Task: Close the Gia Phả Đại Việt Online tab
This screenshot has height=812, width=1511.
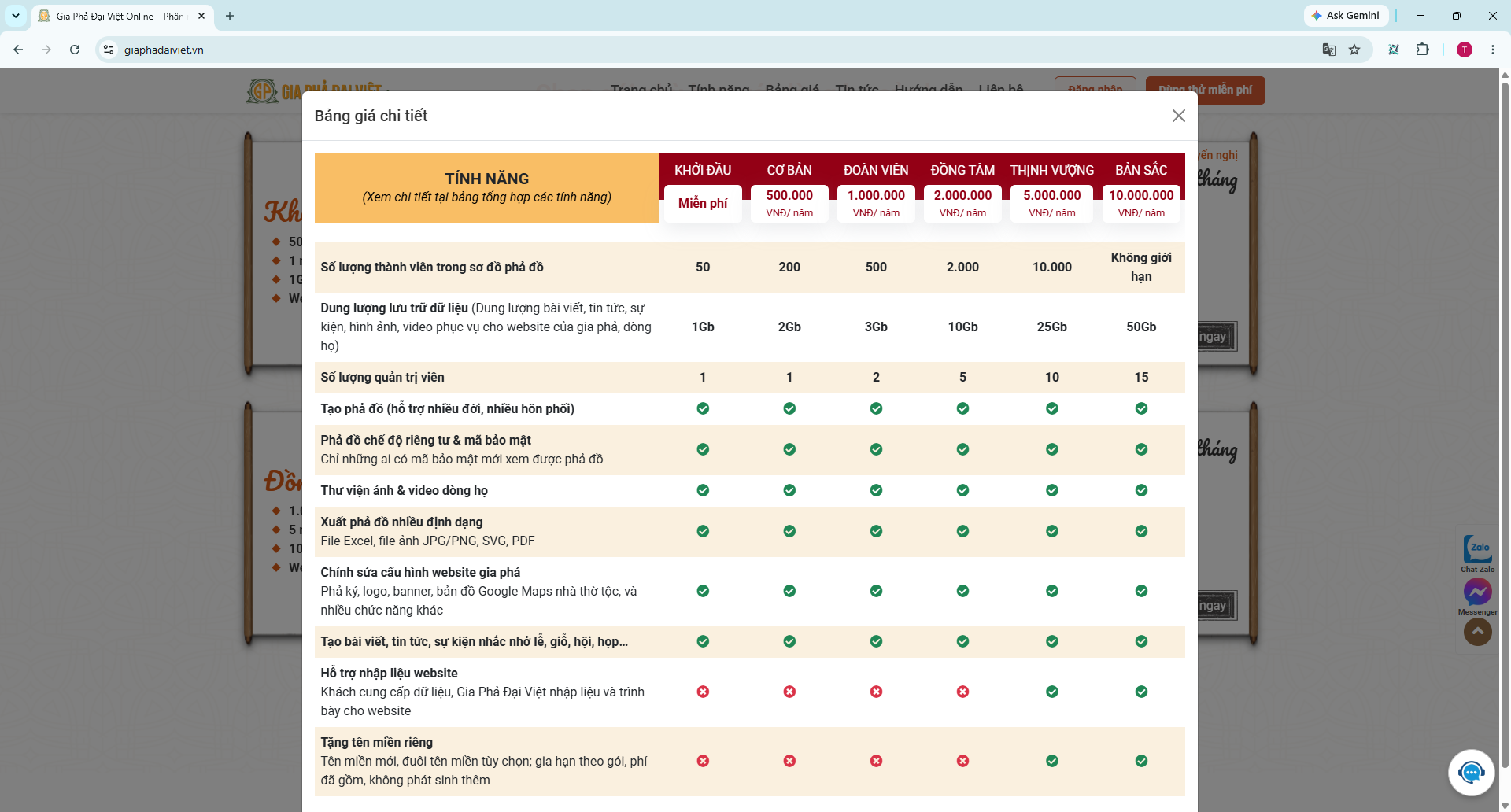Action: 201,16
